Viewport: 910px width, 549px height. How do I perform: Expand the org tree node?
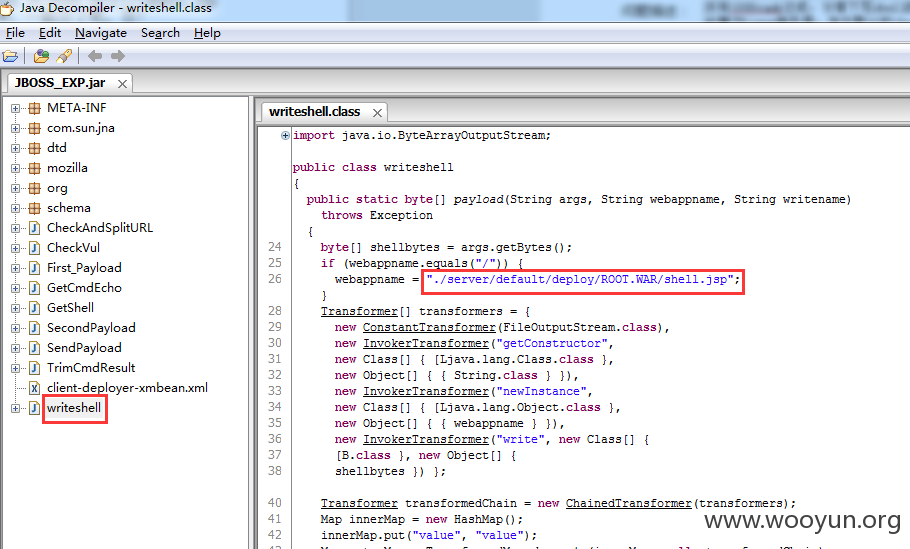tap(16, 188)
